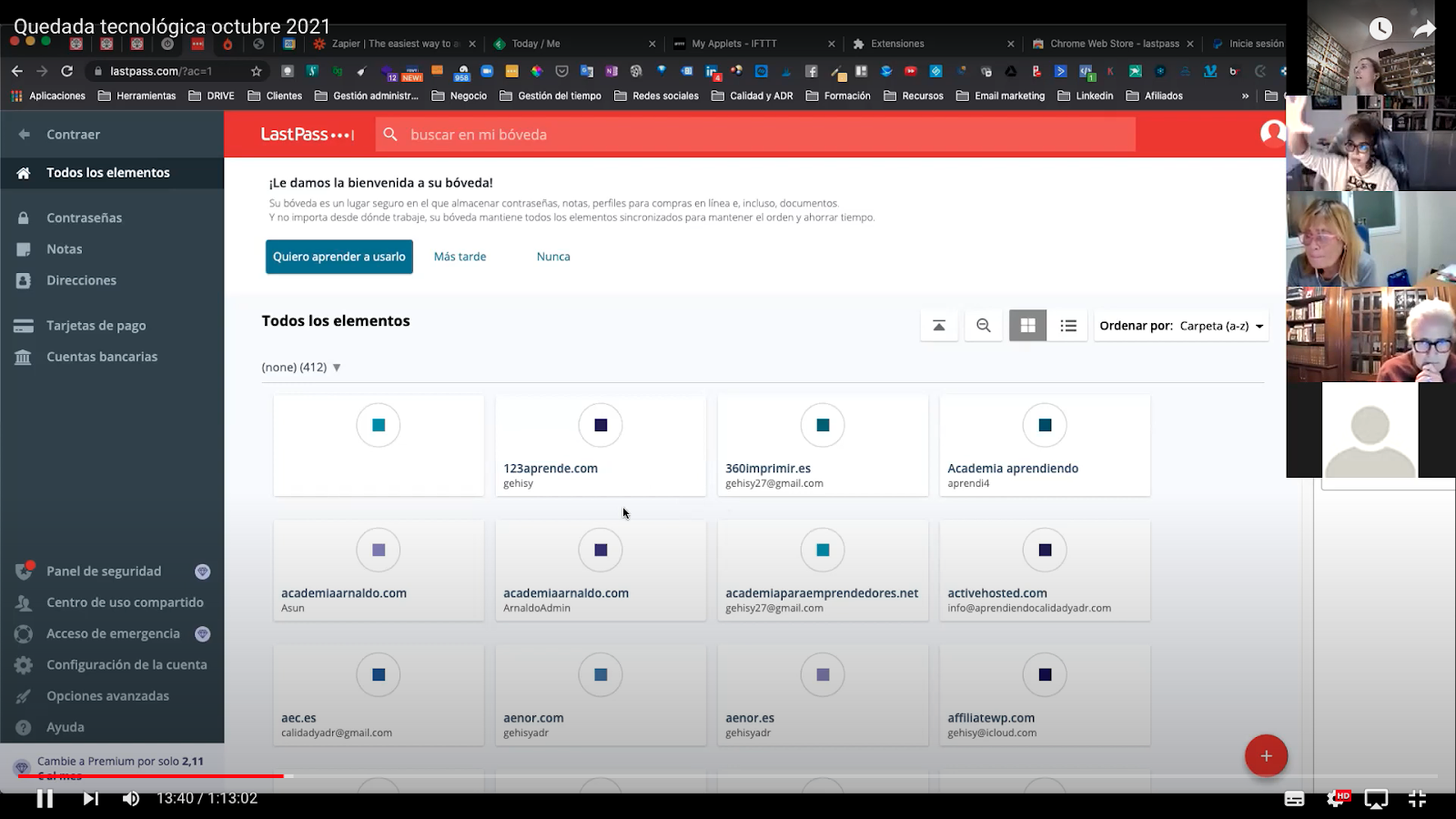Switch to list view

click(x=1068, y=326)
